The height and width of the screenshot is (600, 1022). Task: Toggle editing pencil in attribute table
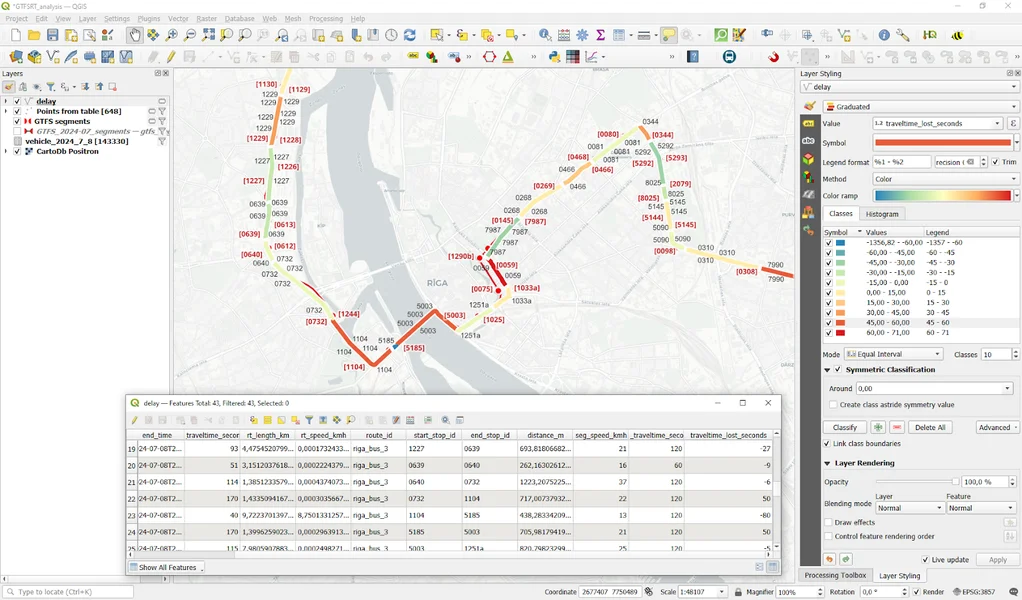point(134,420)
